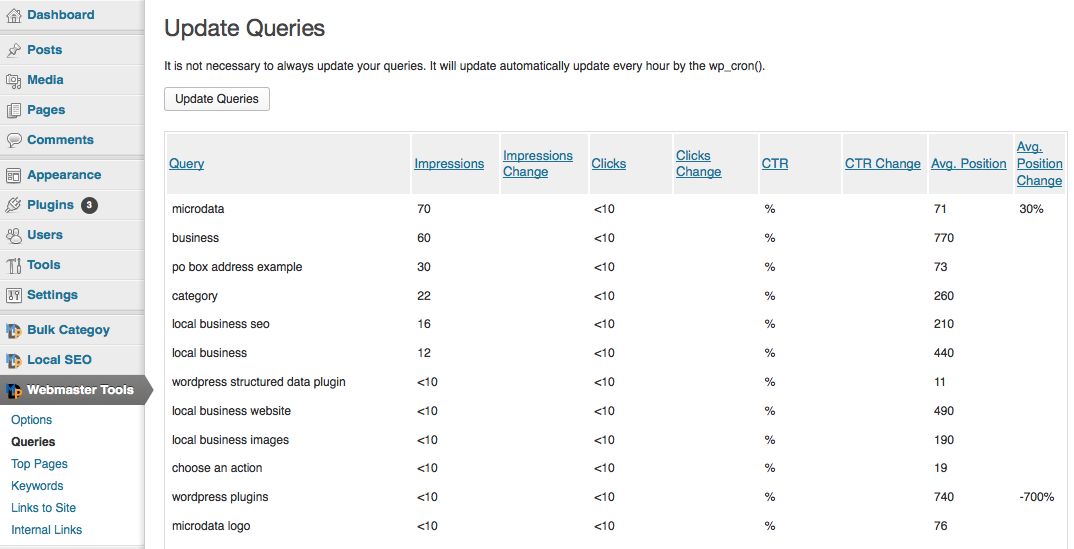The height and width of the screenshot is (549, 1074).
Task: Click the Posts pushpin icon
Action: pyautogui.click(x=14, y=51)
